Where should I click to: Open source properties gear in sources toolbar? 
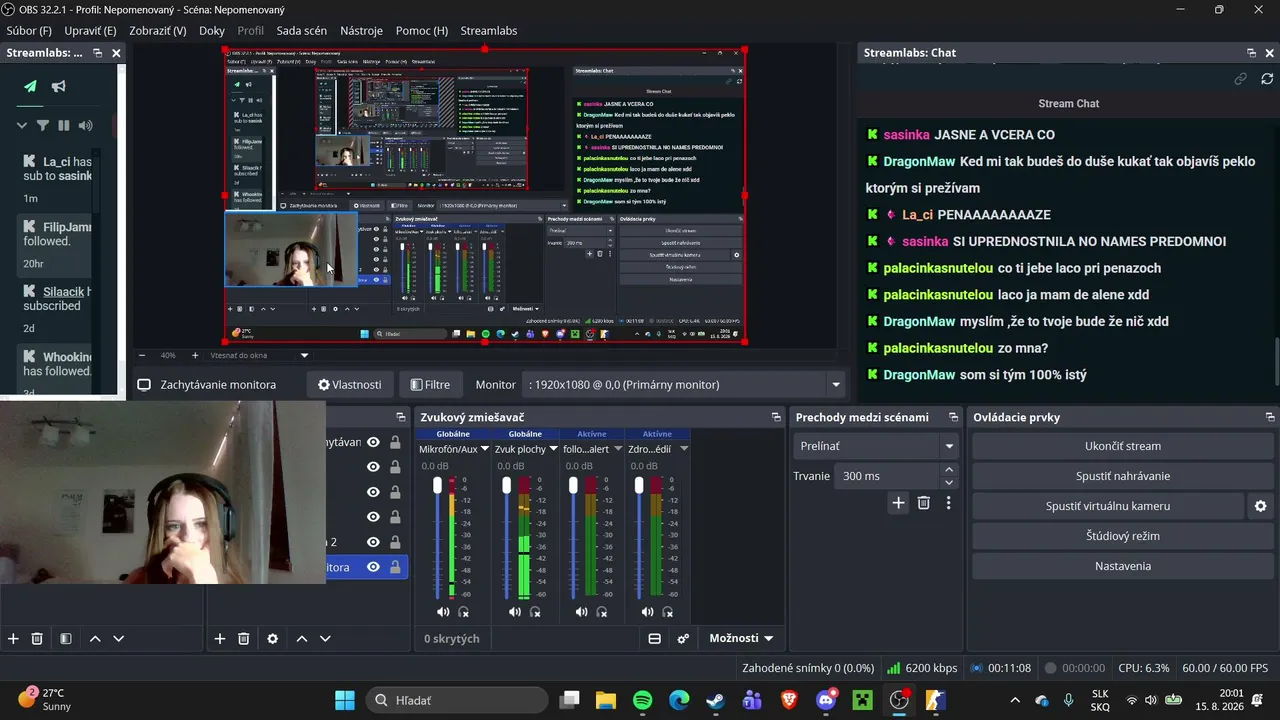(x=272, y=639)
